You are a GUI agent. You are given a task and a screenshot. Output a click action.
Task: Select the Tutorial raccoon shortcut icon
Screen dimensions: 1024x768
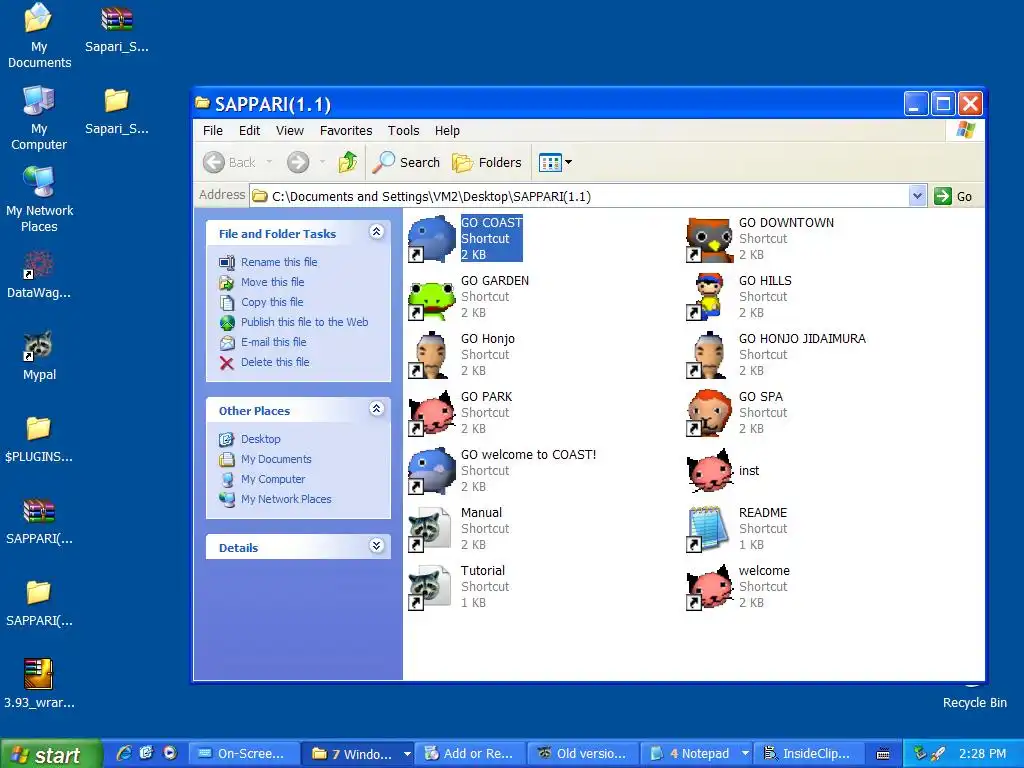coord(432,588)
